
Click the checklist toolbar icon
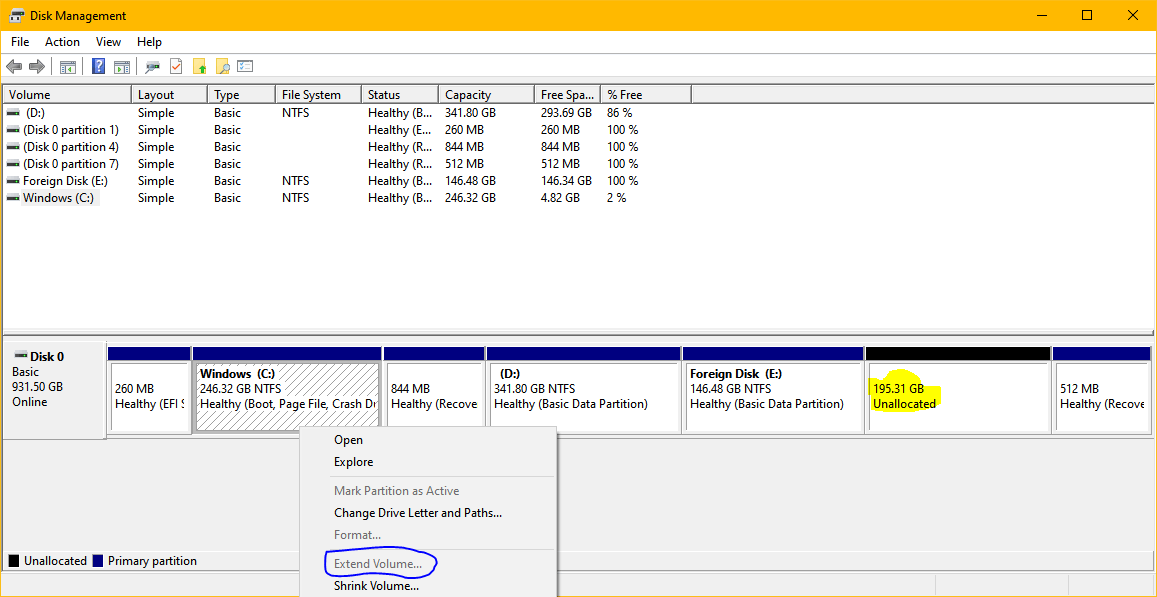pos(245,66)
